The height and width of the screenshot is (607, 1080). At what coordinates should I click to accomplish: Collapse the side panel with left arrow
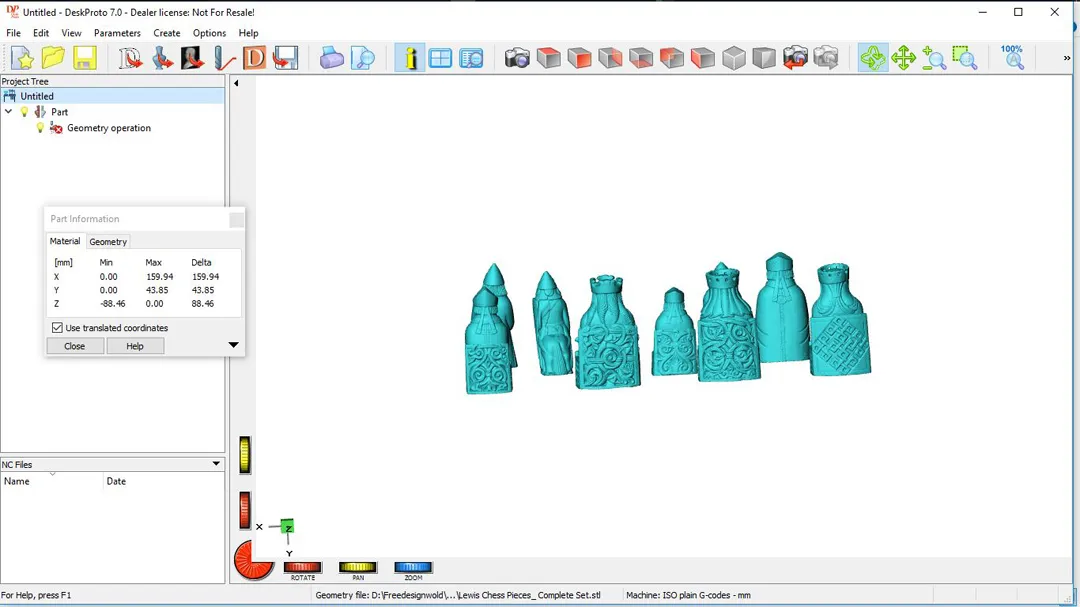[x=236, y=83]
